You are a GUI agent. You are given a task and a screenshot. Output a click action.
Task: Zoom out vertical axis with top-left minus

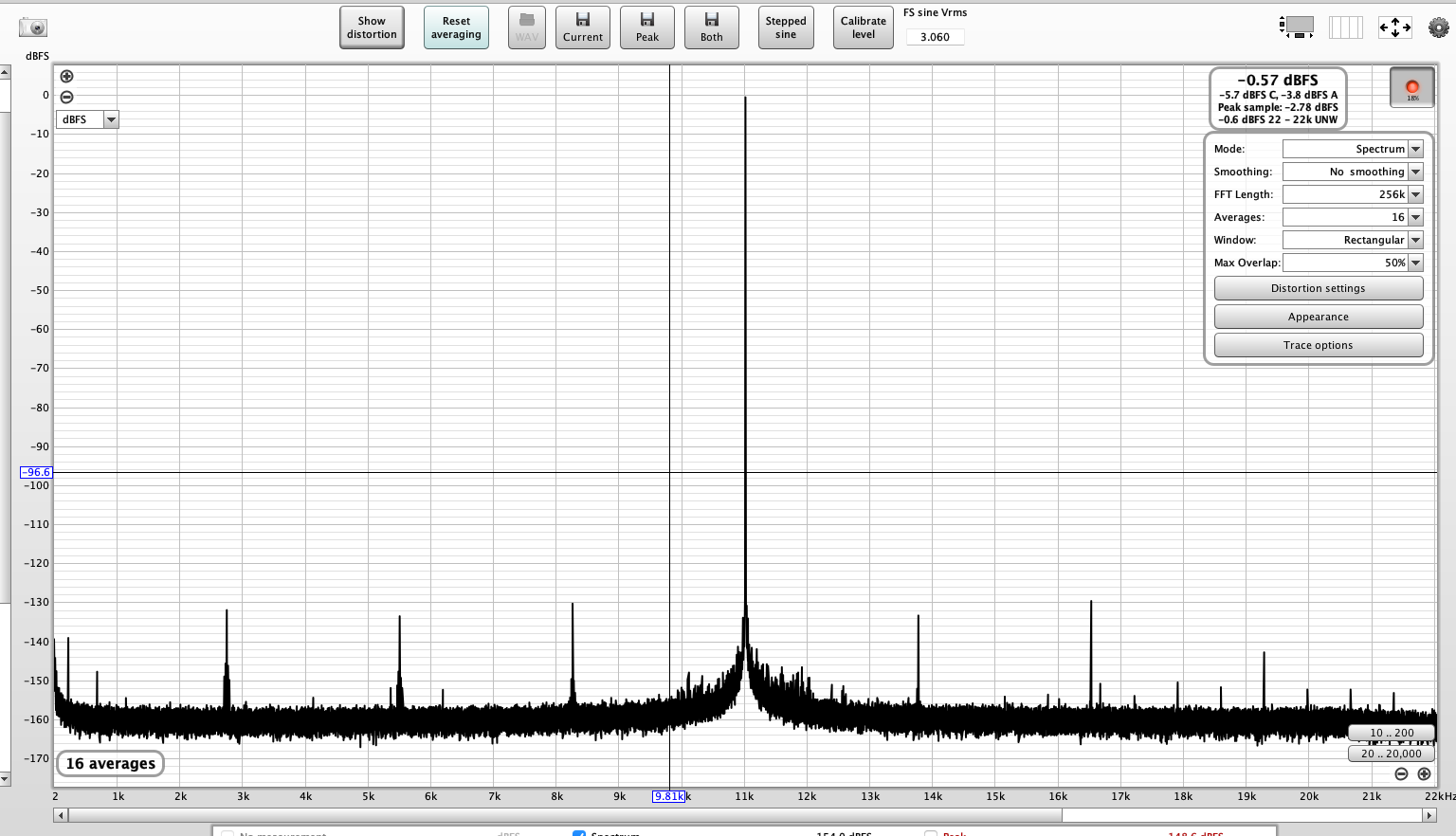[66, 97]
